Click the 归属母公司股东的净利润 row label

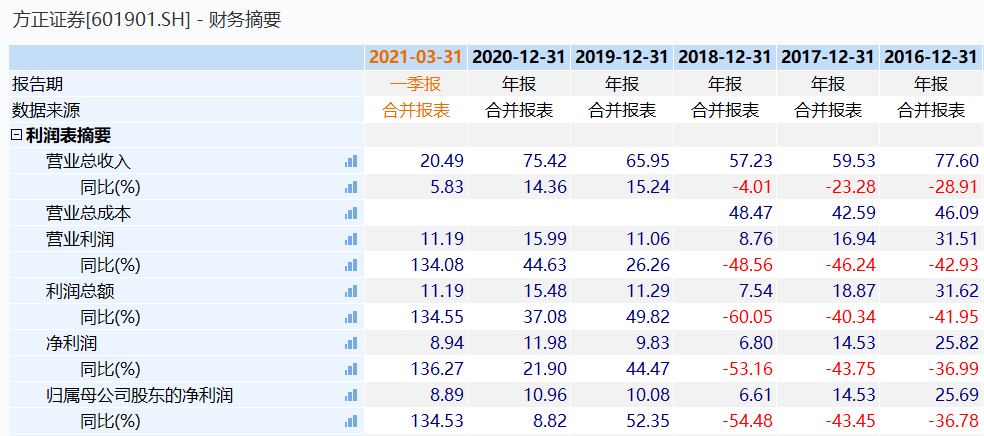(x=139, y=395)
